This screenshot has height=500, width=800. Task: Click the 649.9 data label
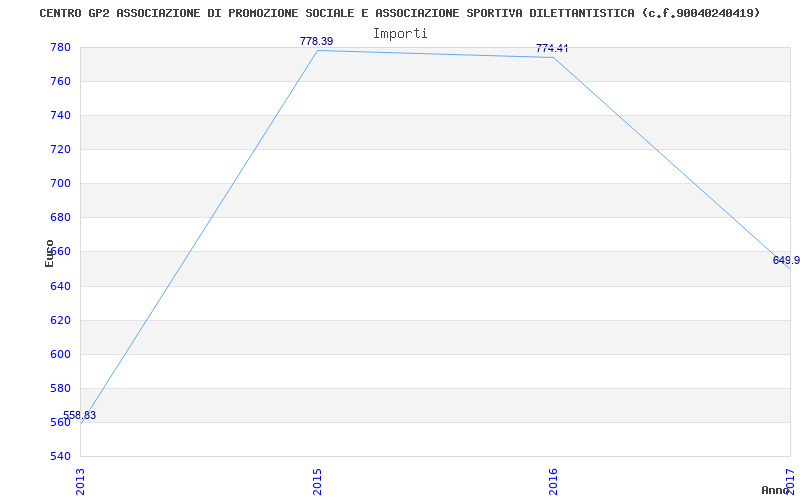(786, 260)
